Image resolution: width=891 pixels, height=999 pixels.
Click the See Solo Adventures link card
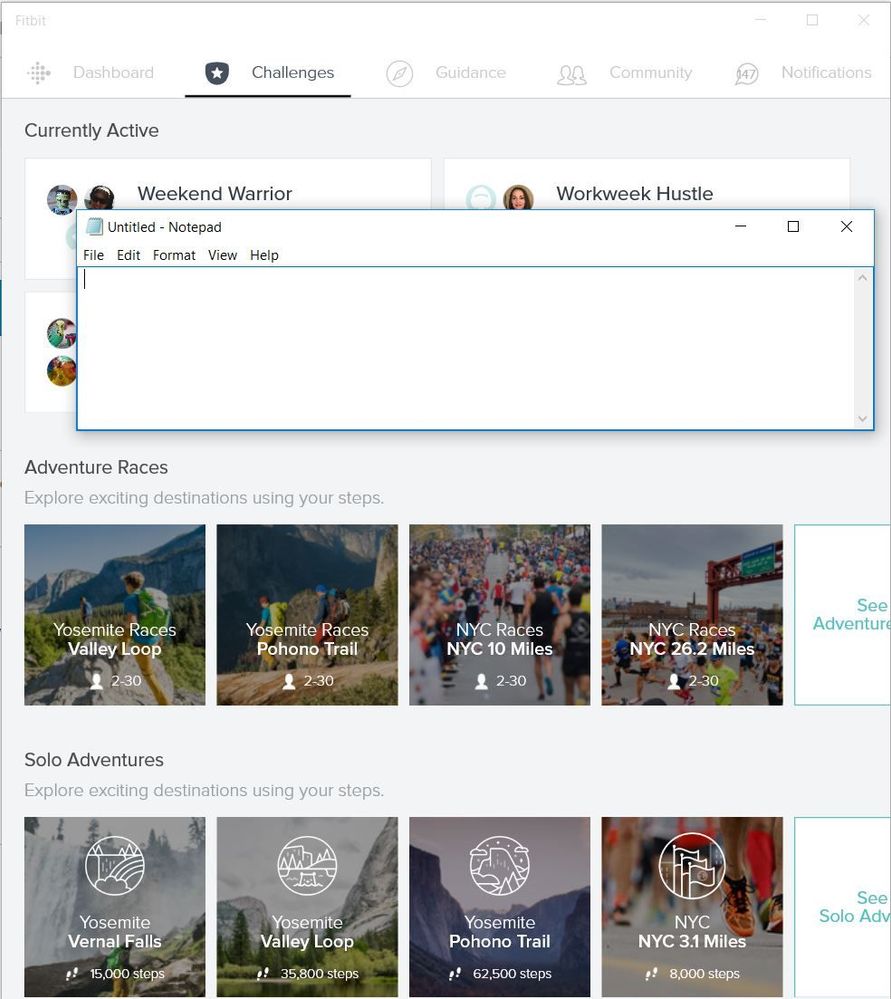coord(843,907)
